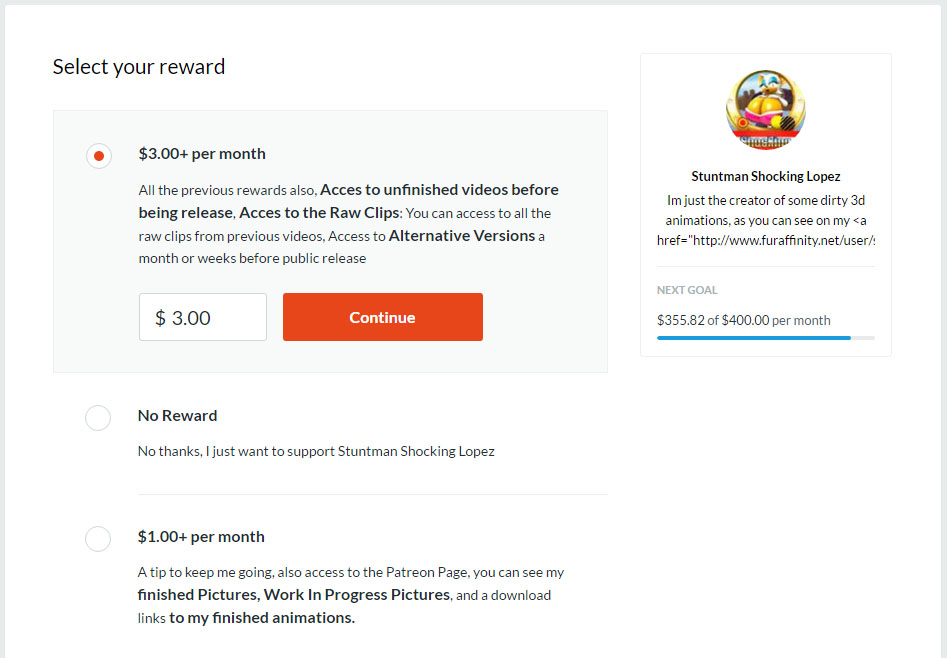This screenshot has width=947, height=658.
Task: Click the dollar sign in the amount box
Action: point(160,318)
